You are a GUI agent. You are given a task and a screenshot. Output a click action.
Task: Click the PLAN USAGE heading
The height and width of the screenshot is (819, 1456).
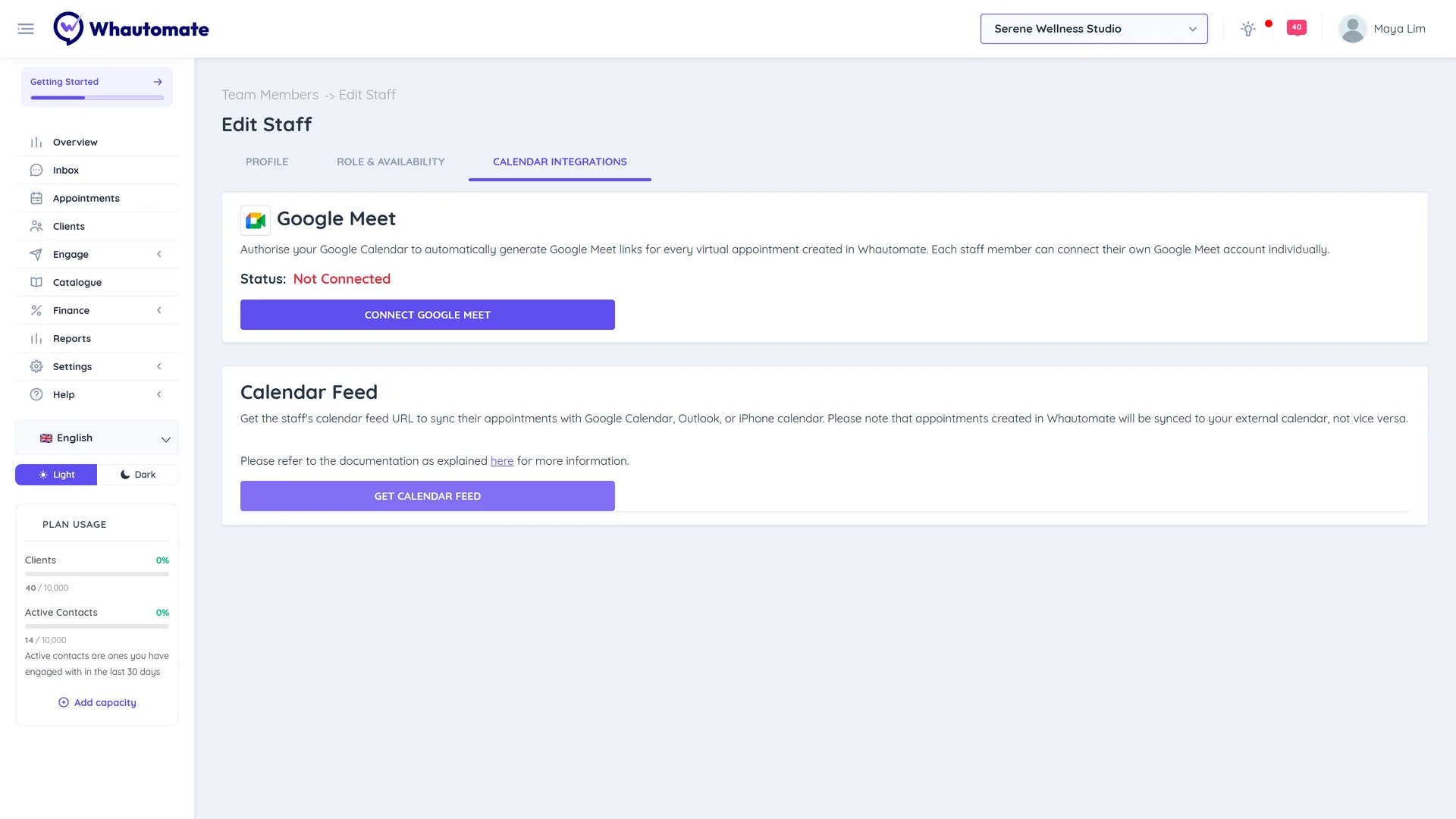74,525
